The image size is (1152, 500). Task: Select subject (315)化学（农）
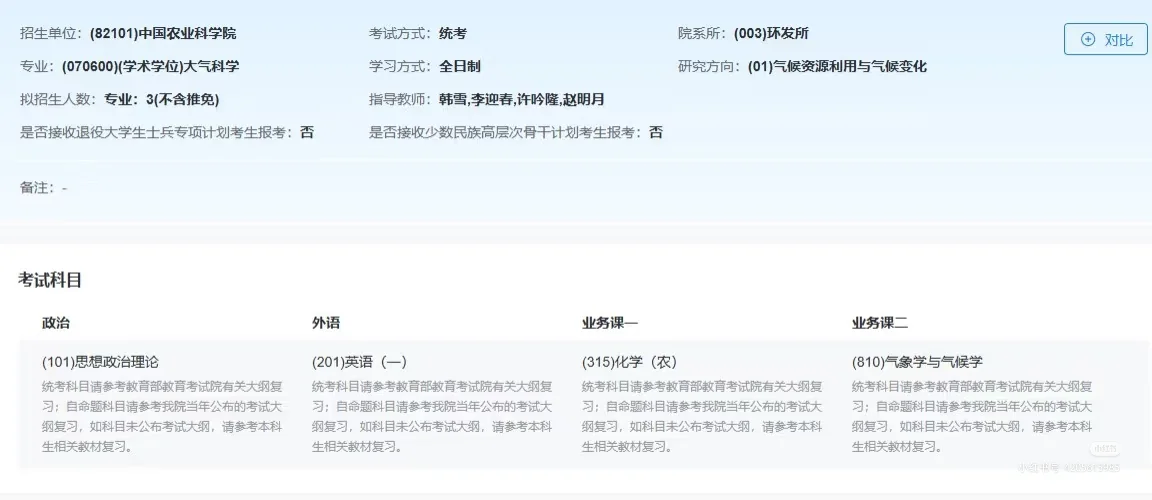point(629,362)
